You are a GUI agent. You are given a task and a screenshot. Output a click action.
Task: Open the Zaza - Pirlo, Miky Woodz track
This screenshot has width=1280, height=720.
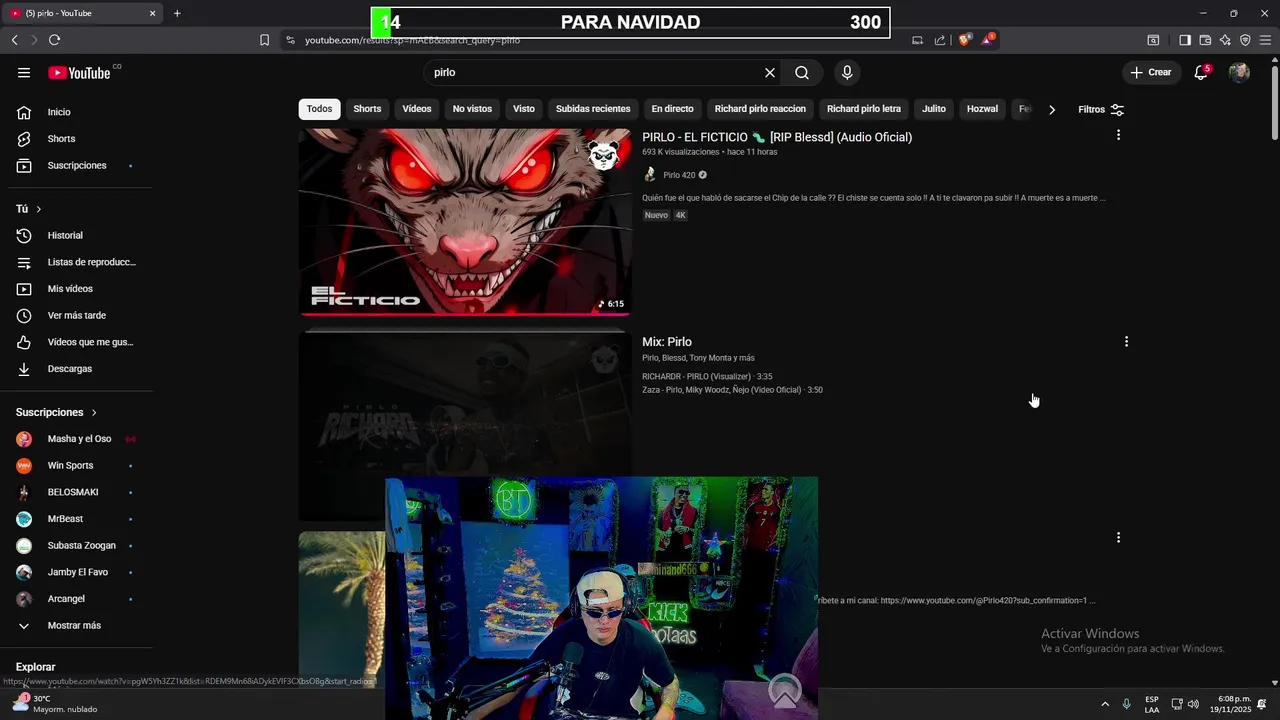click(x=732, y=390)
